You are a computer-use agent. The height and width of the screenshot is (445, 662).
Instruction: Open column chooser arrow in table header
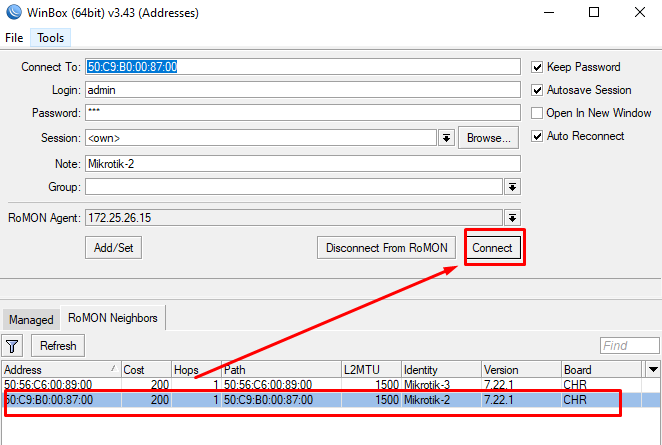click(x=653, y=369)
